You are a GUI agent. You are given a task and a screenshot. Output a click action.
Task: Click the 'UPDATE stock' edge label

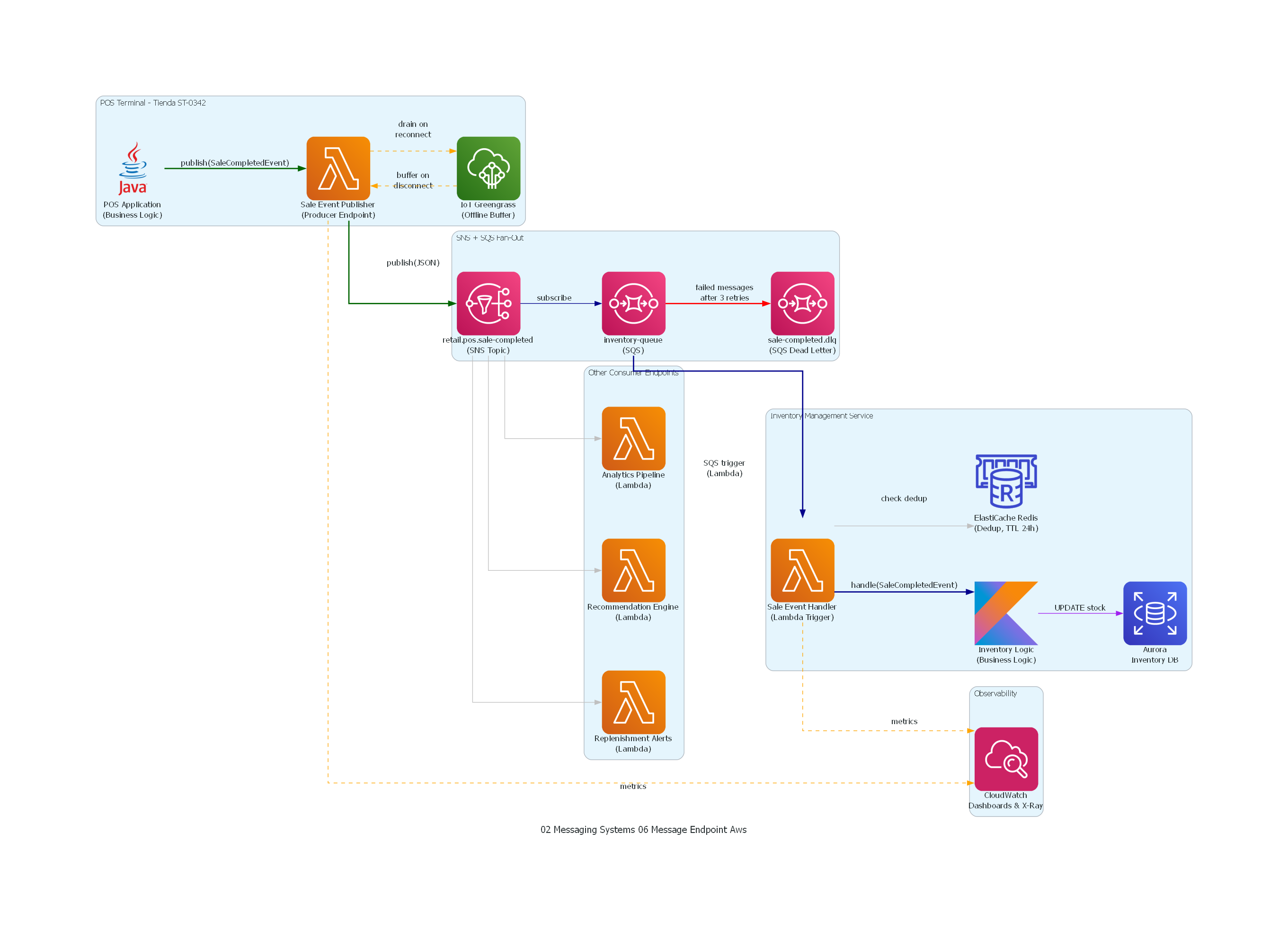coord(1080,608)
